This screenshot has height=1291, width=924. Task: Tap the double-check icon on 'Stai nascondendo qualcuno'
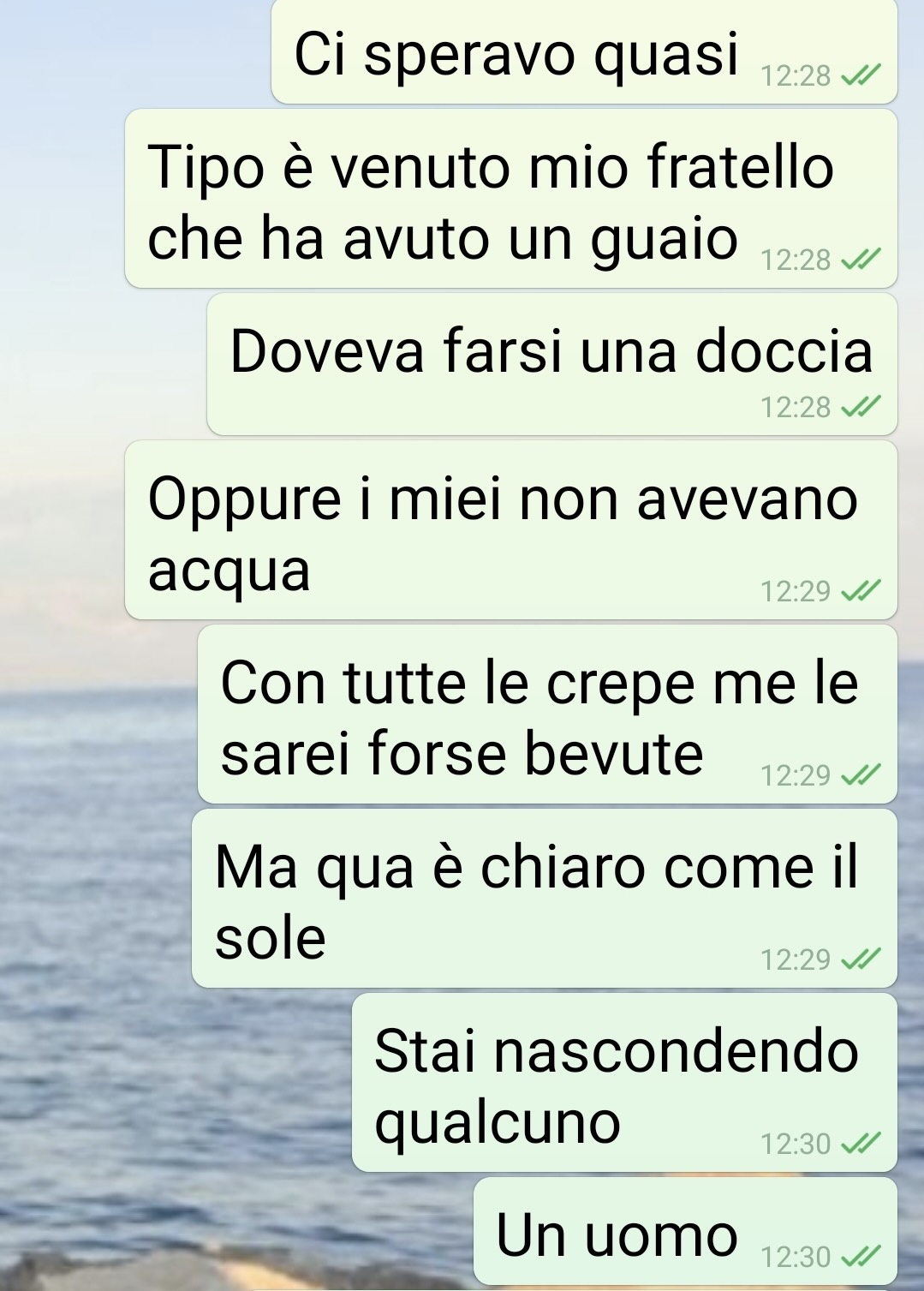coord(861,1144)
